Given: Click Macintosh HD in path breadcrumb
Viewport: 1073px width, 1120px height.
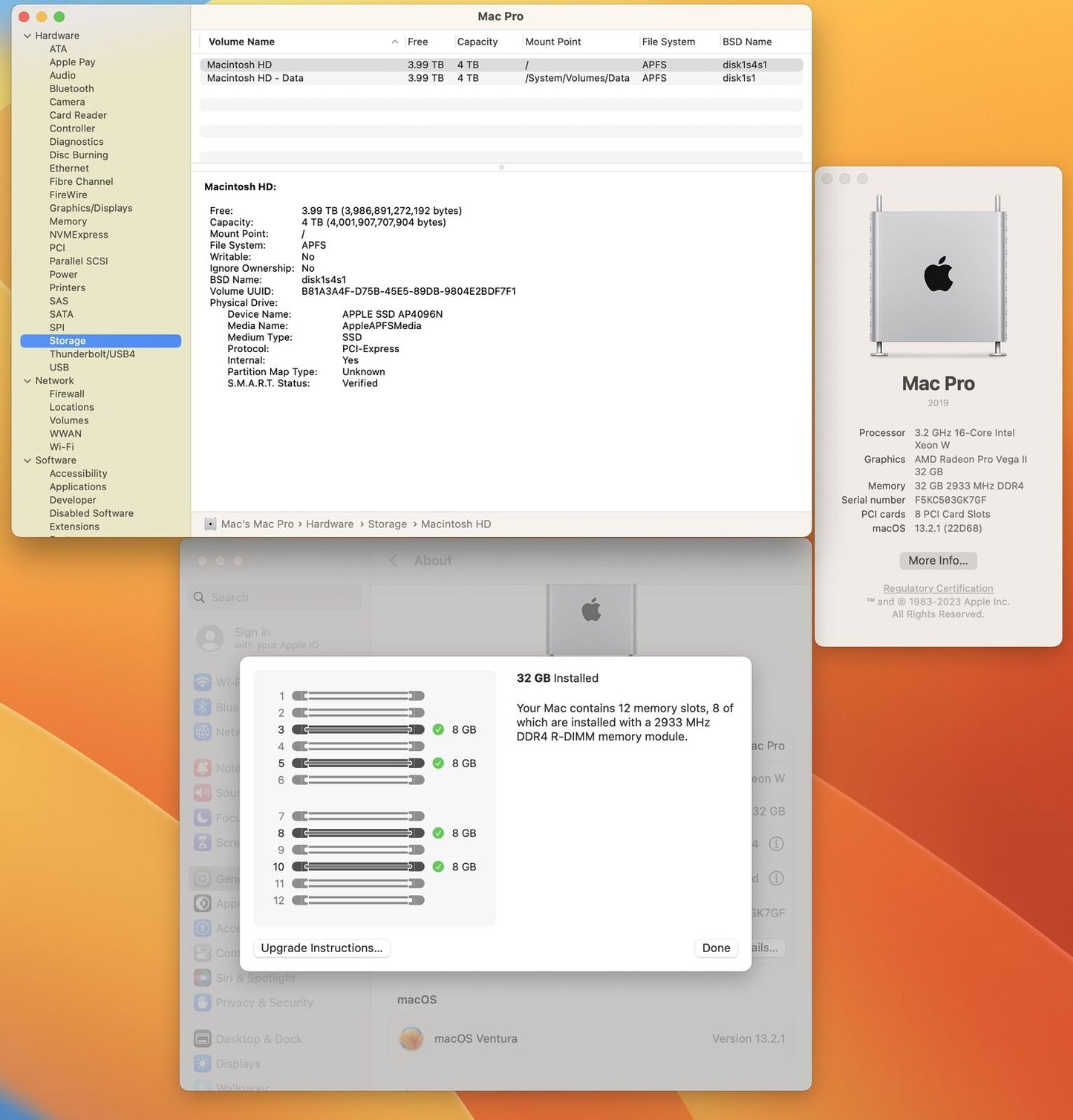Looking at the screenshot, I should tap(456, 524).
